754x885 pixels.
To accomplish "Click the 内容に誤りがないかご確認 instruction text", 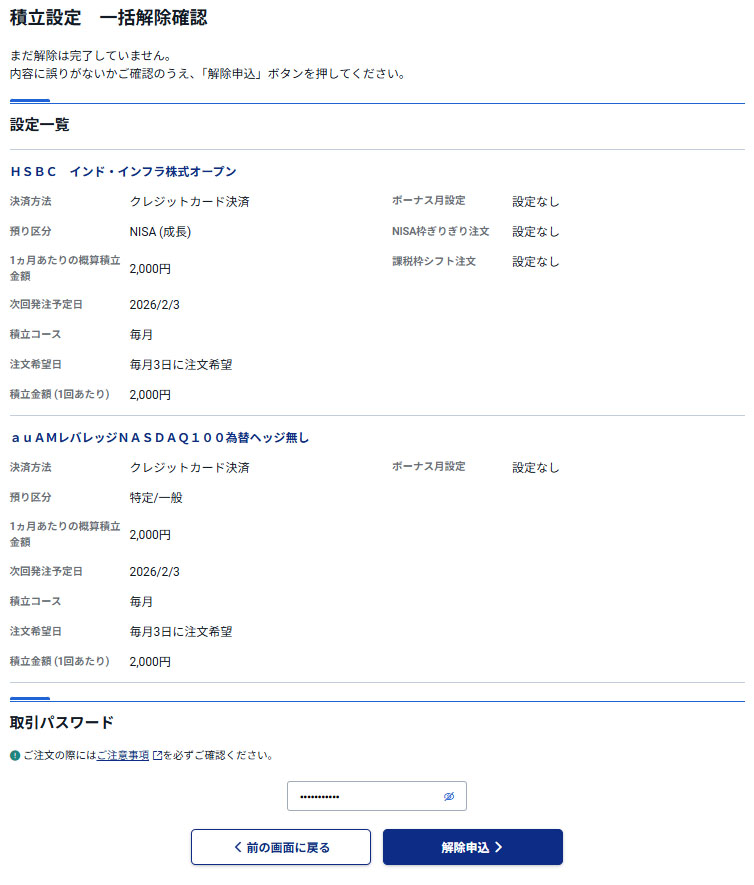I will point(207,74).
